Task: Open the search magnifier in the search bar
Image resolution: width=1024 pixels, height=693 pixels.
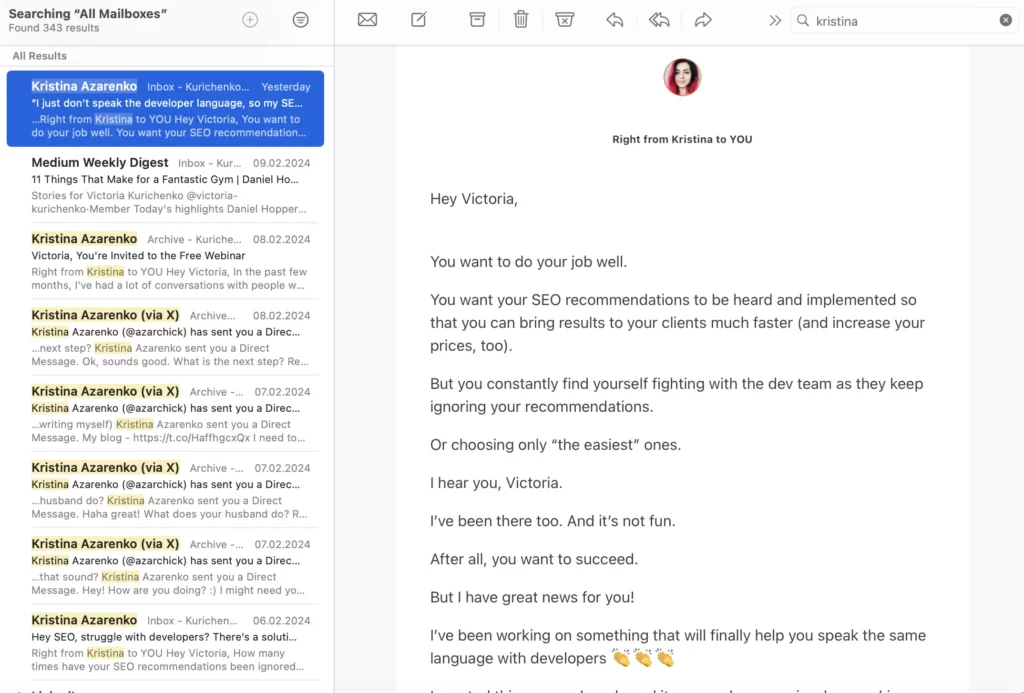Action: coord(801,20)
